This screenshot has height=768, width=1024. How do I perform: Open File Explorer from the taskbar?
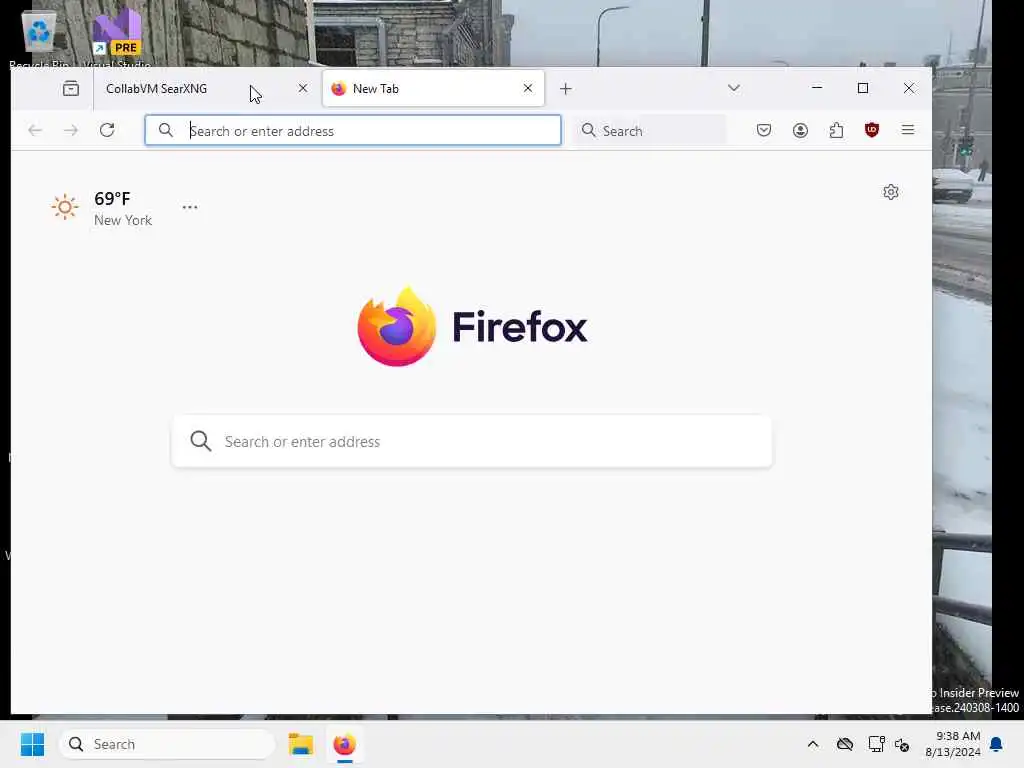[x=301, y=744]
